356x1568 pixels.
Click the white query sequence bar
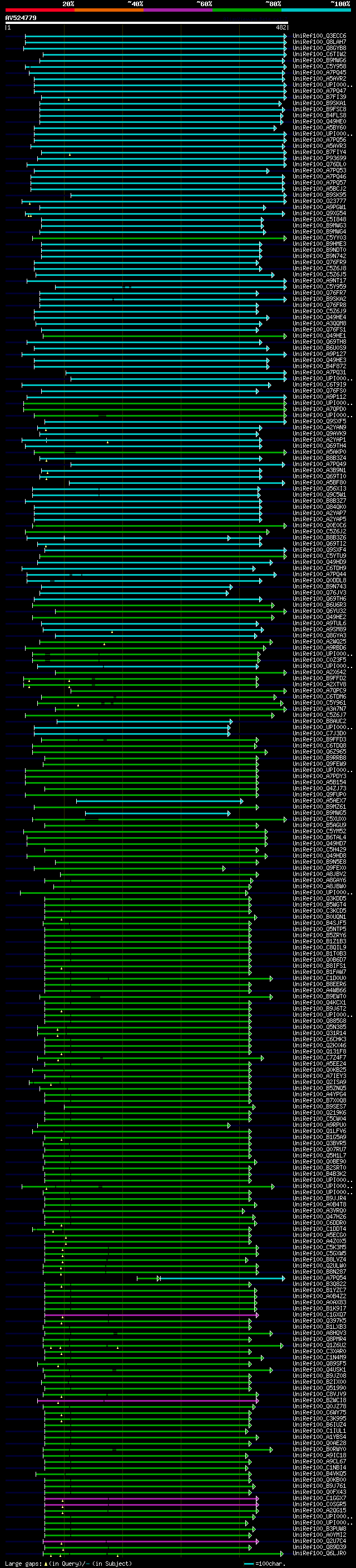[x=147, y=22]
